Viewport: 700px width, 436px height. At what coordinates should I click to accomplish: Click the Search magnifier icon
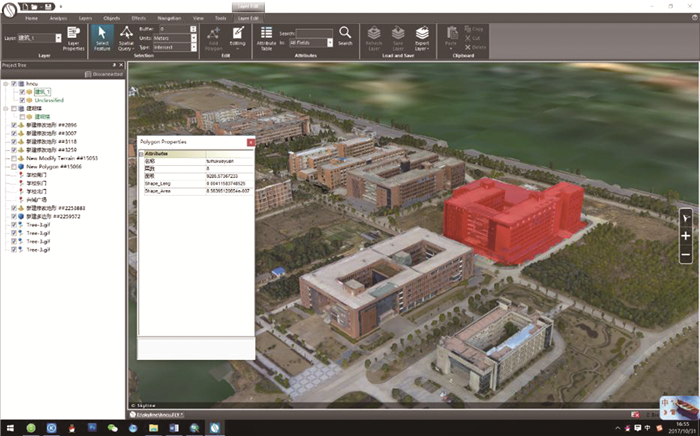[x=345, y=37]
